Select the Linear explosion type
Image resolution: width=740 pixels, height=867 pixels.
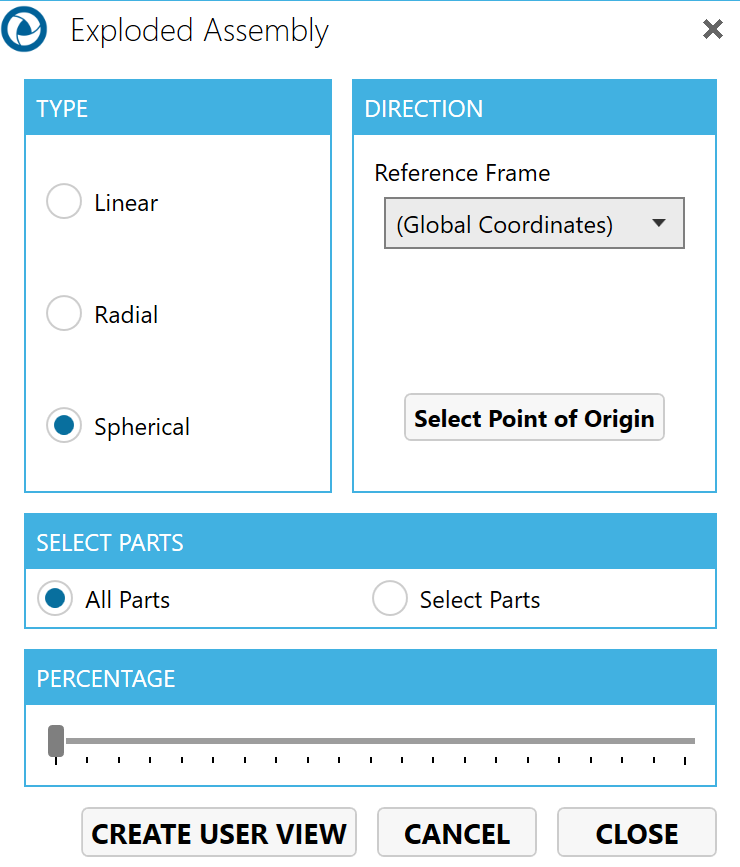64,203
